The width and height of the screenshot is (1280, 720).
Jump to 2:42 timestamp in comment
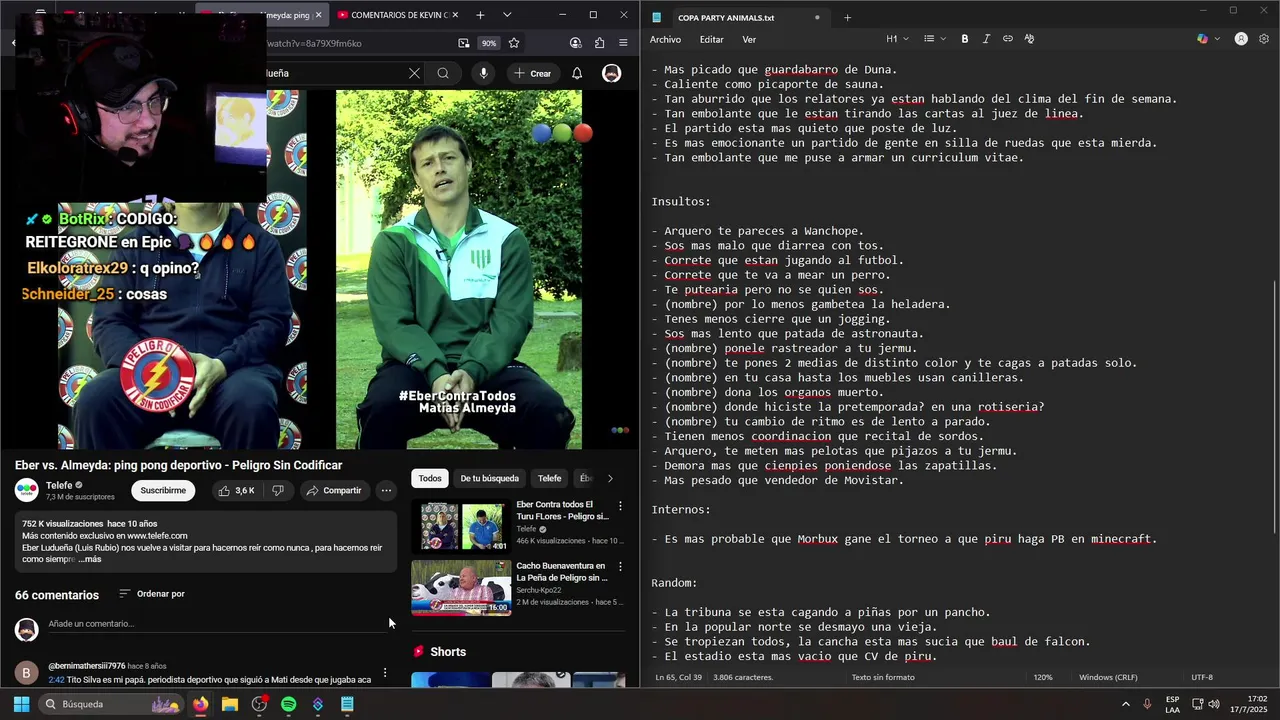(x=56, y=680)
